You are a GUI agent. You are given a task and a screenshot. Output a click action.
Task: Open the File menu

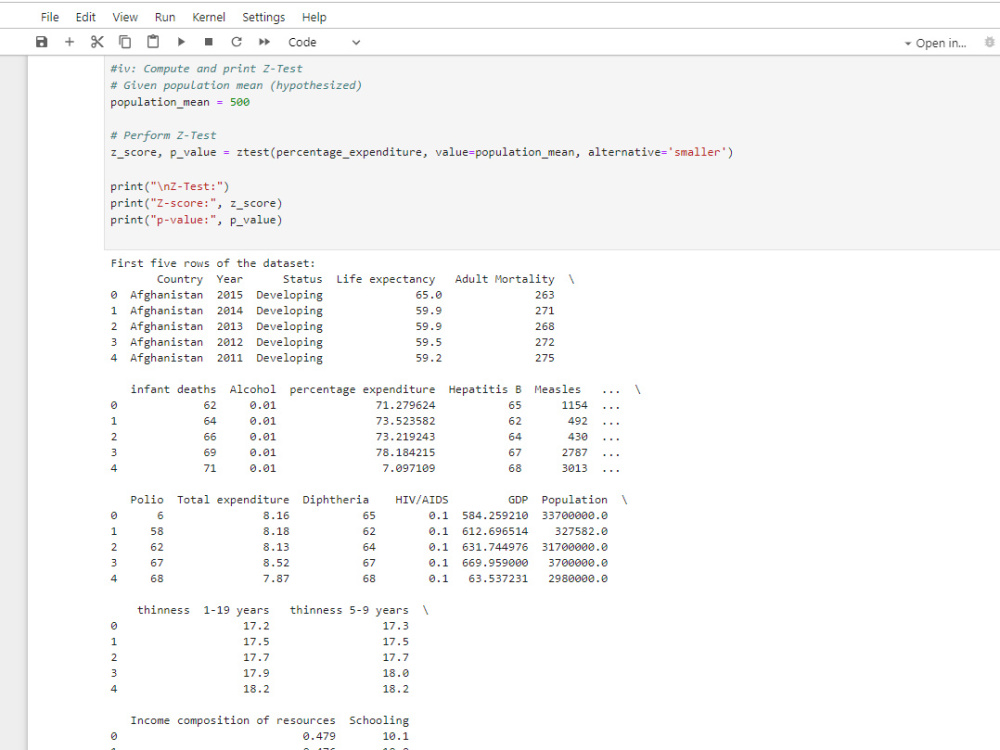tap(49, 16)
